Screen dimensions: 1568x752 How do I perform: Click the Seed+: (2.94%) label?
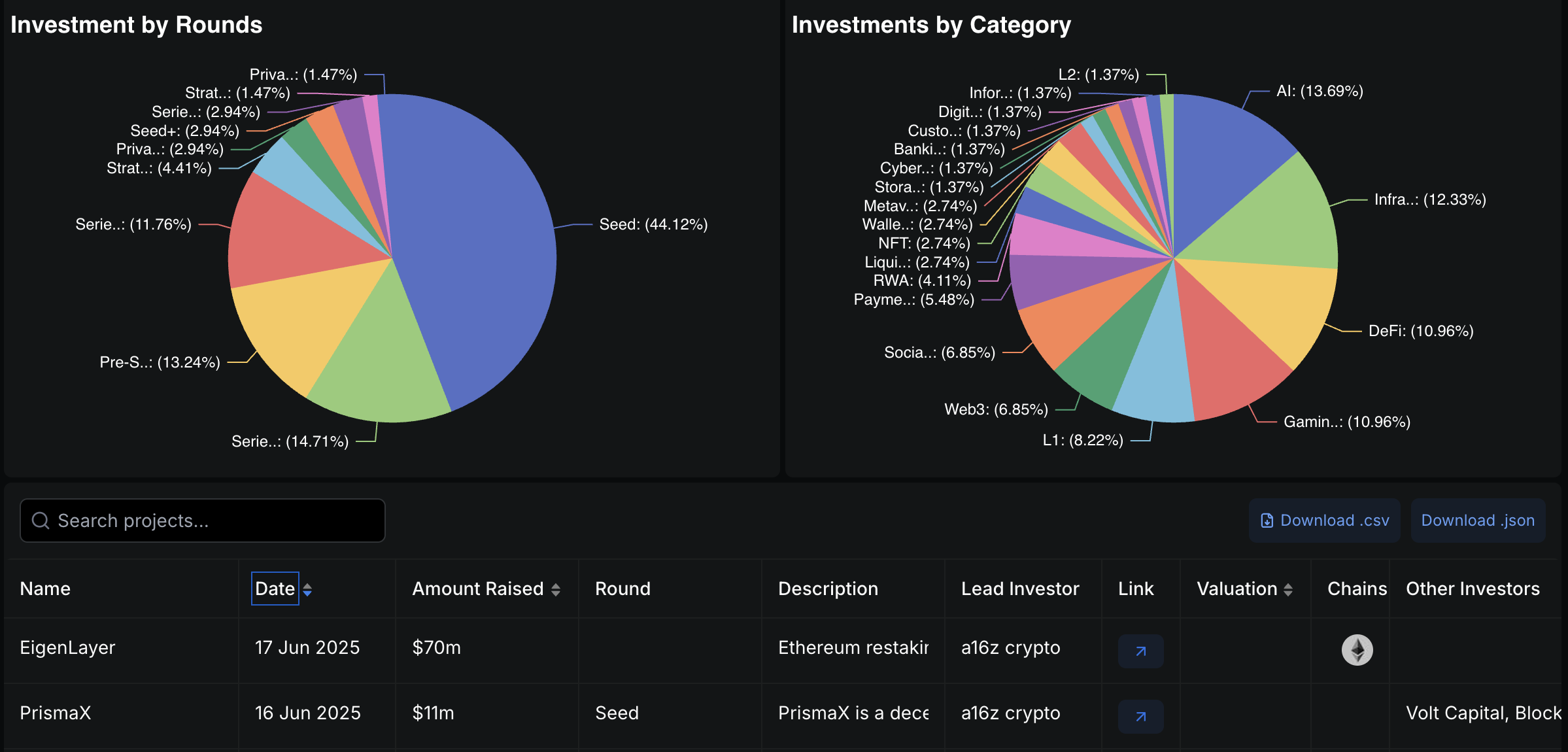[x=184, y=131]
